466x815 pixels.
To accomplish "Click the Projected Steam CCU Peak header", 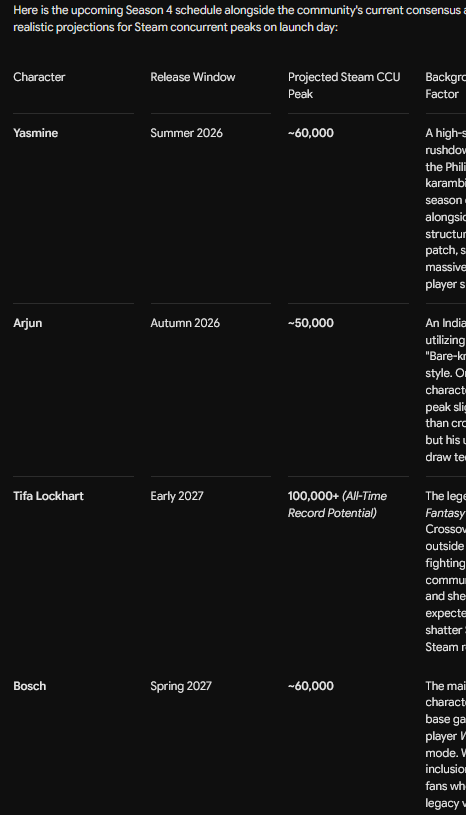I will (344, 85).
